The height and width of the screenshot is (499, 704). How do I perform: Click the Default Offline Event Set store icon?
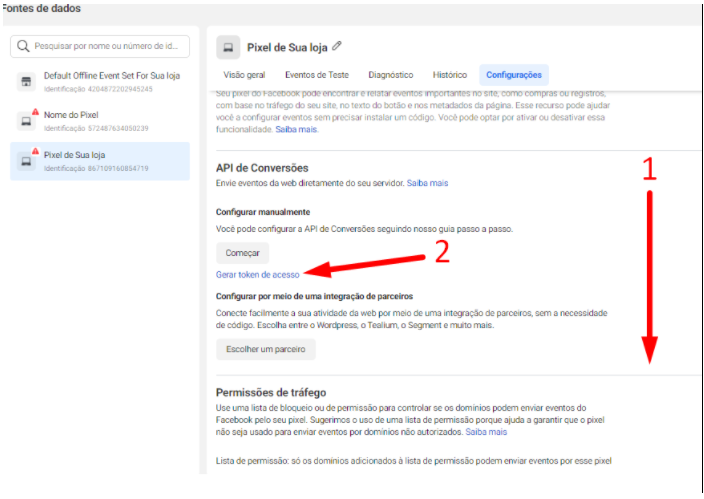pyautogui.click(x=26, y=82)
